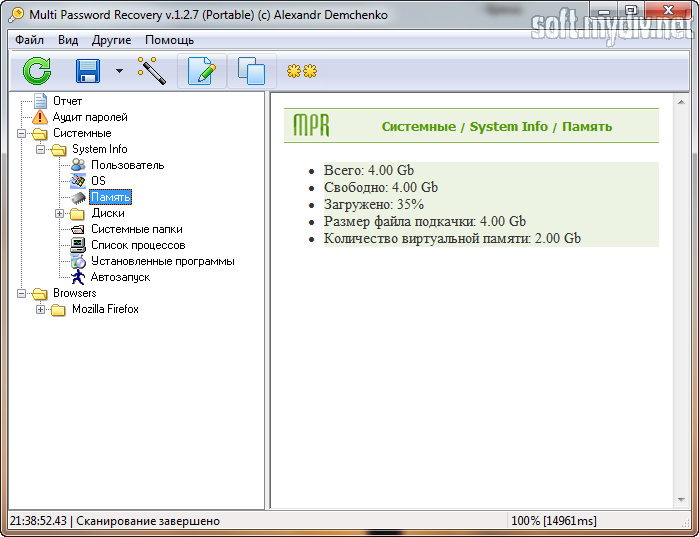
Task: Click 'Количество виртуальной памяти: 2.00 Gb' line
Action: (452, 238)
